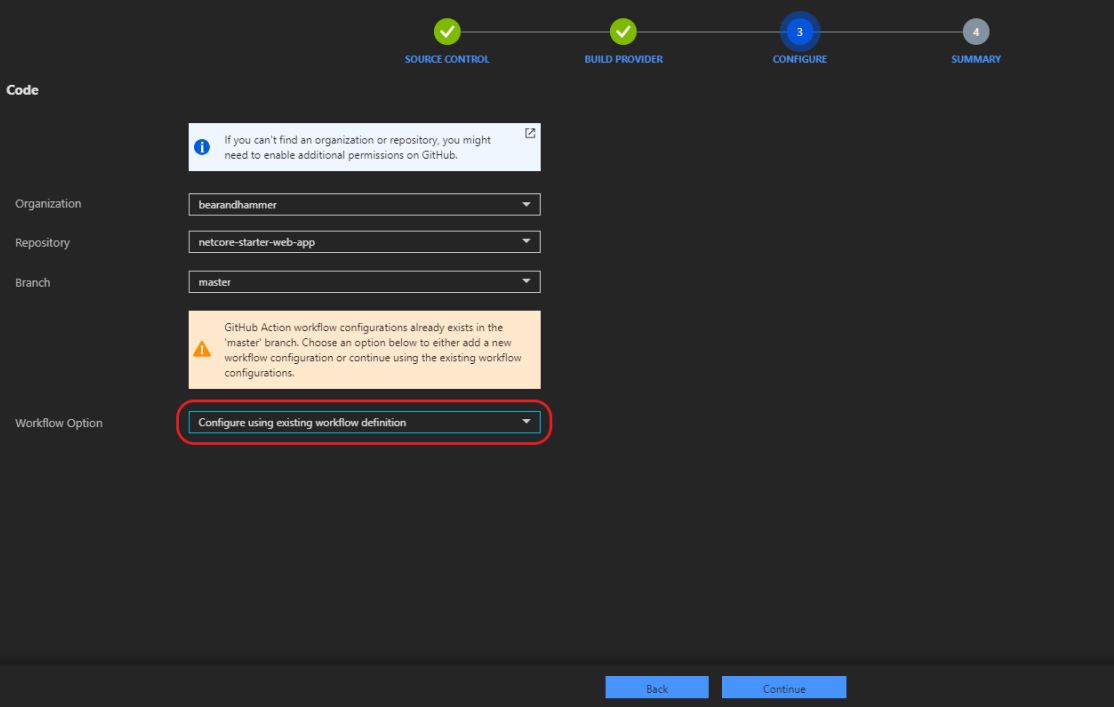Click the GitHub permissions info message text

tap(357, 147)
